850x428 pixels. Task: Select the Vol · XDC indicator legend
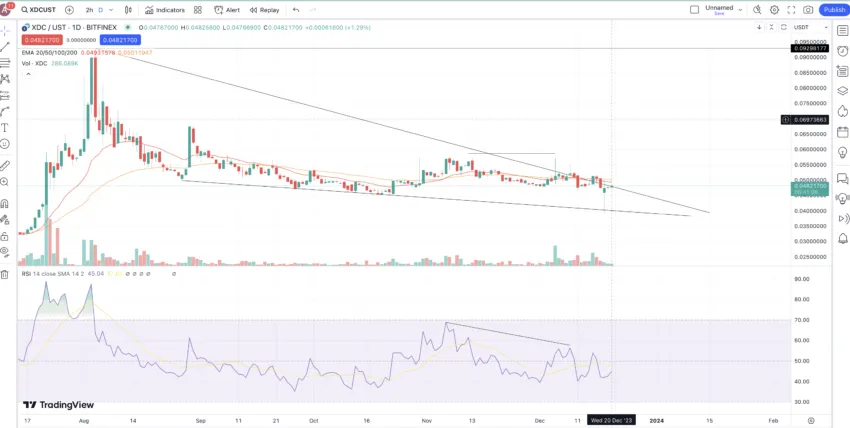(x=35, y=63)
